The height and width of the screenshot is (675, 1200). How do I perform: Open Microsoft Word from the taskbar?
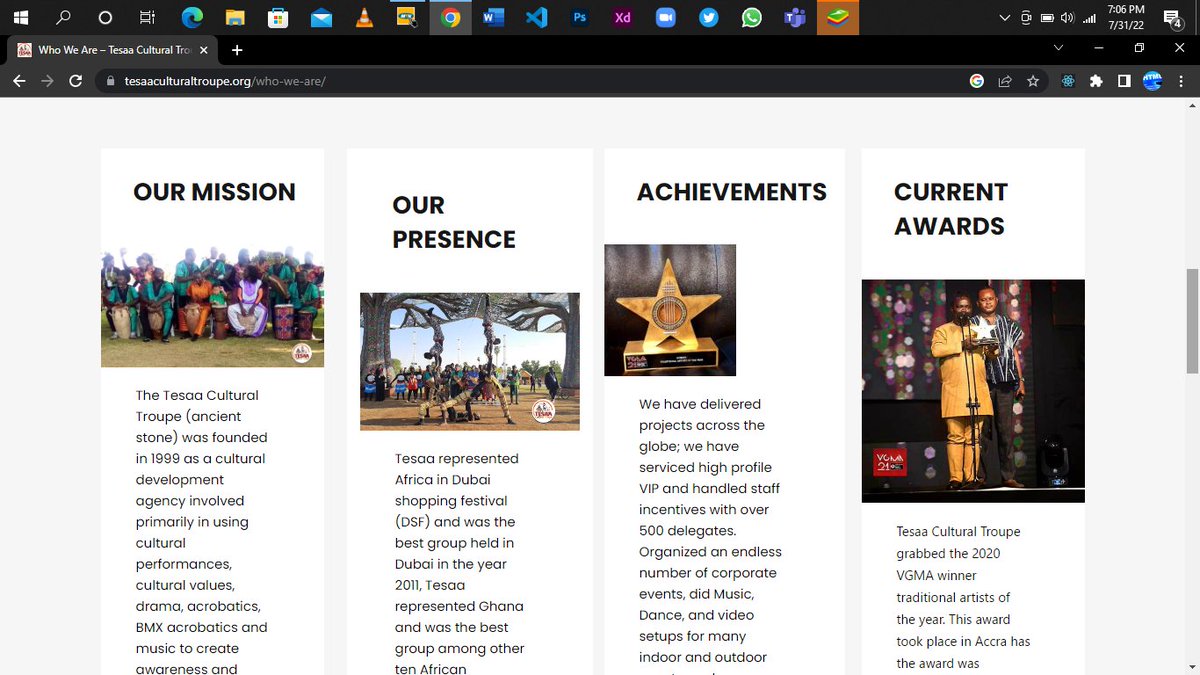click(x=493, y=17)
